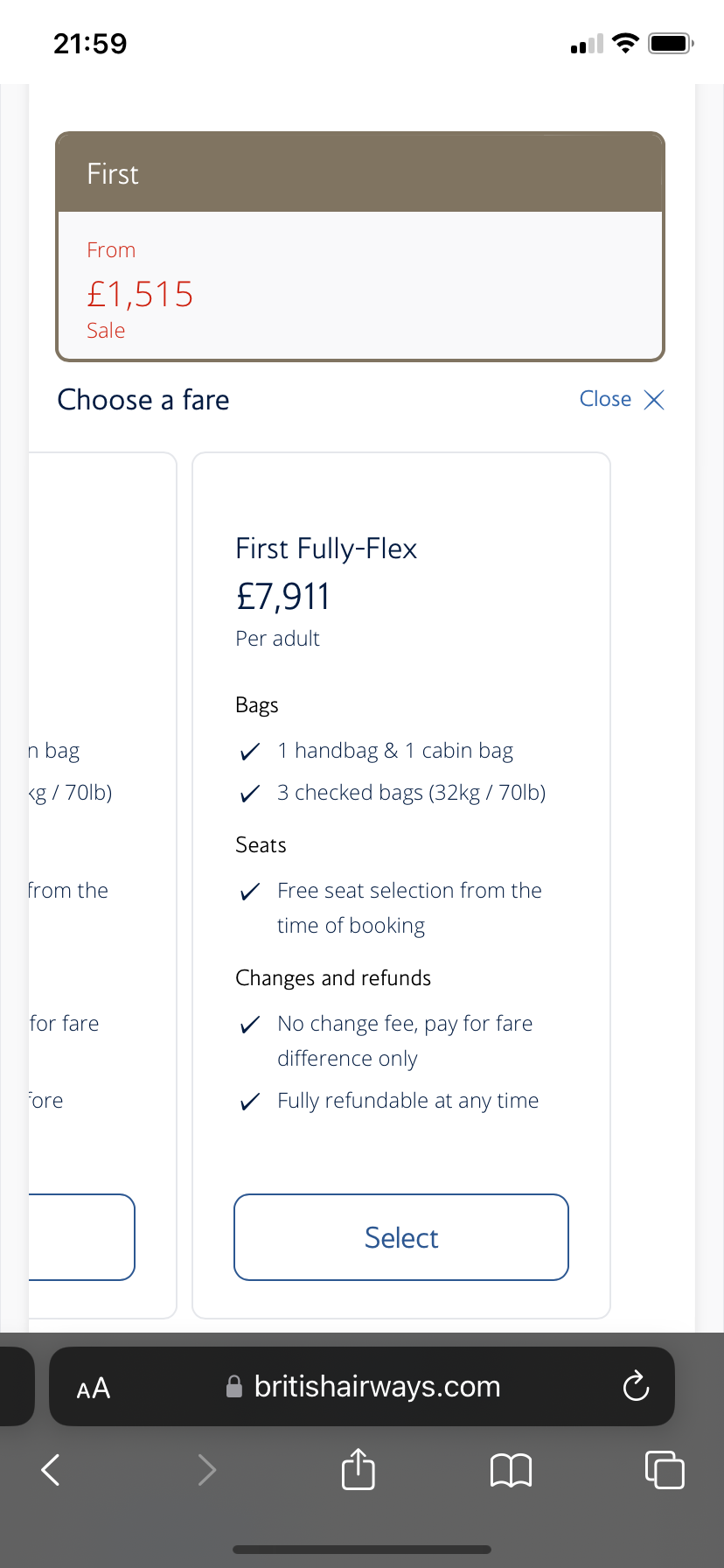Close the Choose a fare panel

(622, 399)
